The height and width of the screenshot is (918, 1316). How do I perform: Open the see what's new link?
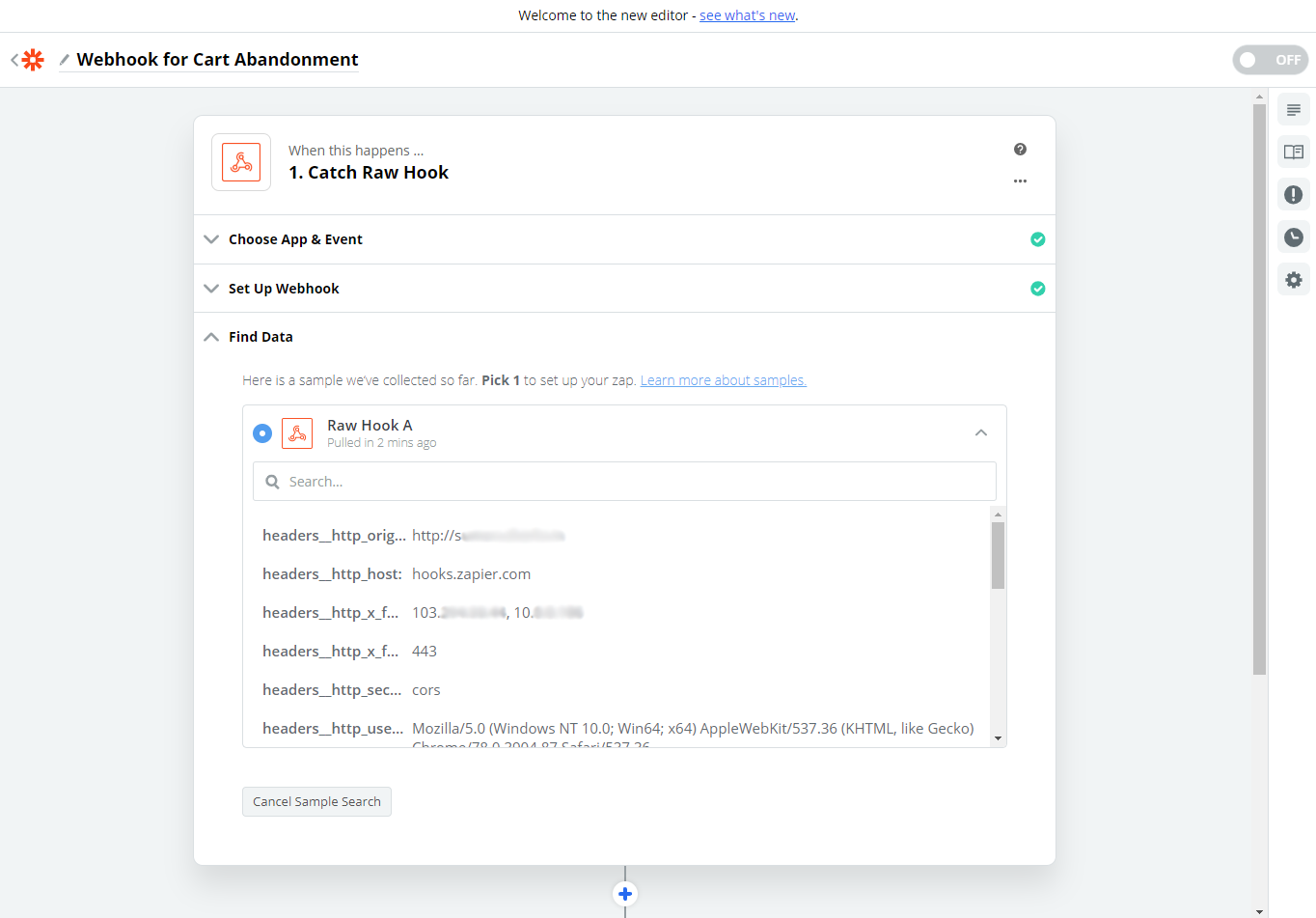click(748, 15)
